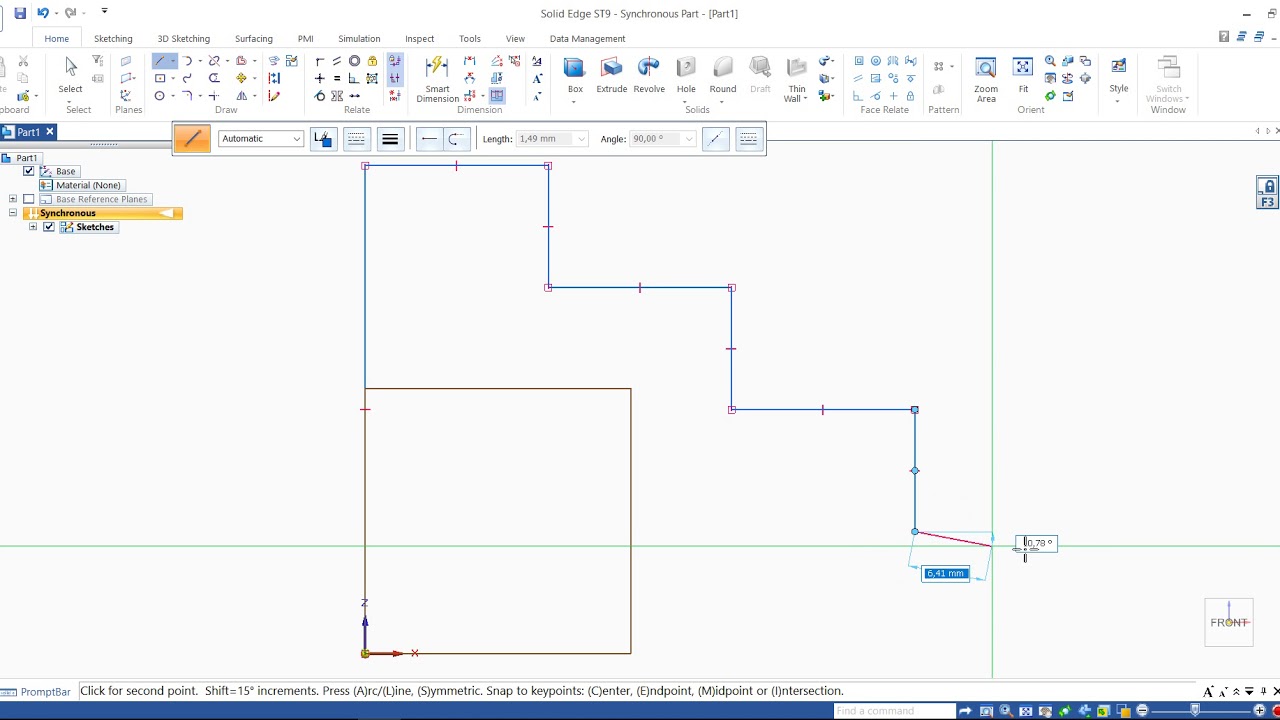Click the Round feature tool
This screenshot has height=720, width=1280.
pos(723,76)
